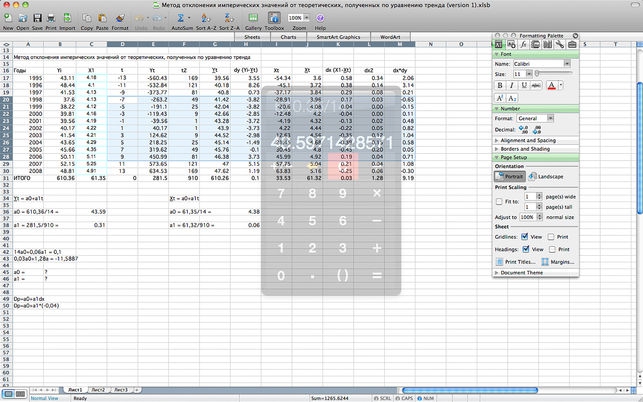Select the Format painter brush icon
643x402 pixels.
pos(120,18)
